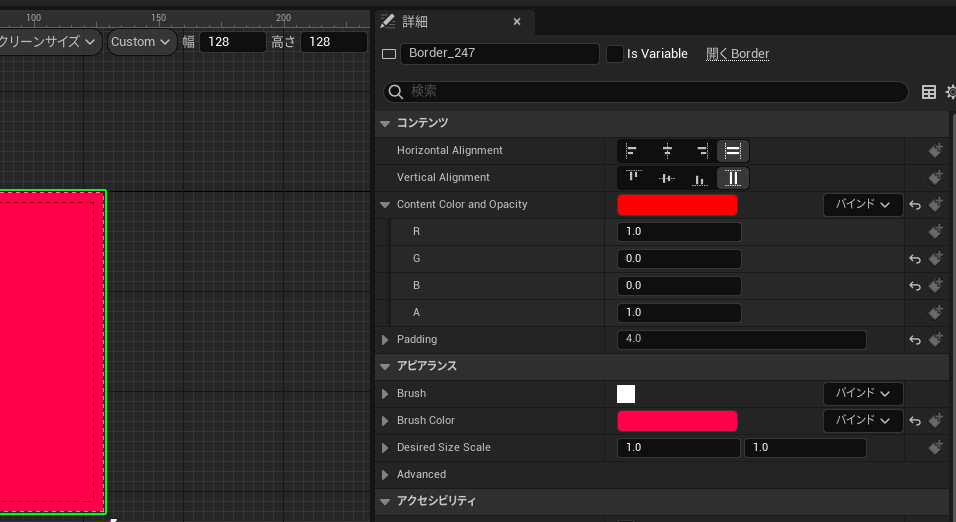Reset G value to default
Image resolution: width=956 pixels, height=522 pixels.
point(915,259)
